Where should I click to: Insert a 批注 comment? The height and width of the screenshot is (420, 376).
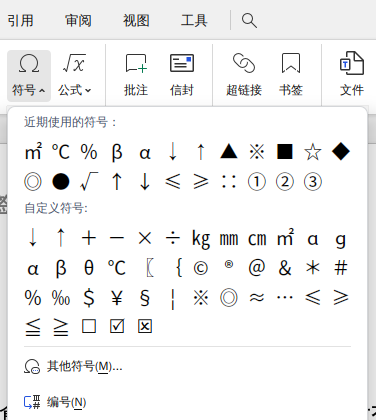pos(136,76)
